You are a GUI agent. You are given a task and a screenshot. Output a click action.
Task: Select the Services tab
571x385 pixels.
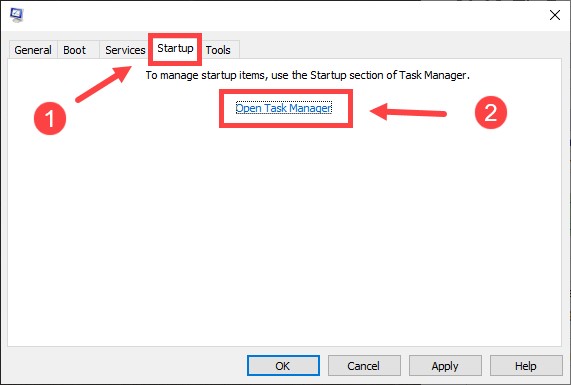125,50
